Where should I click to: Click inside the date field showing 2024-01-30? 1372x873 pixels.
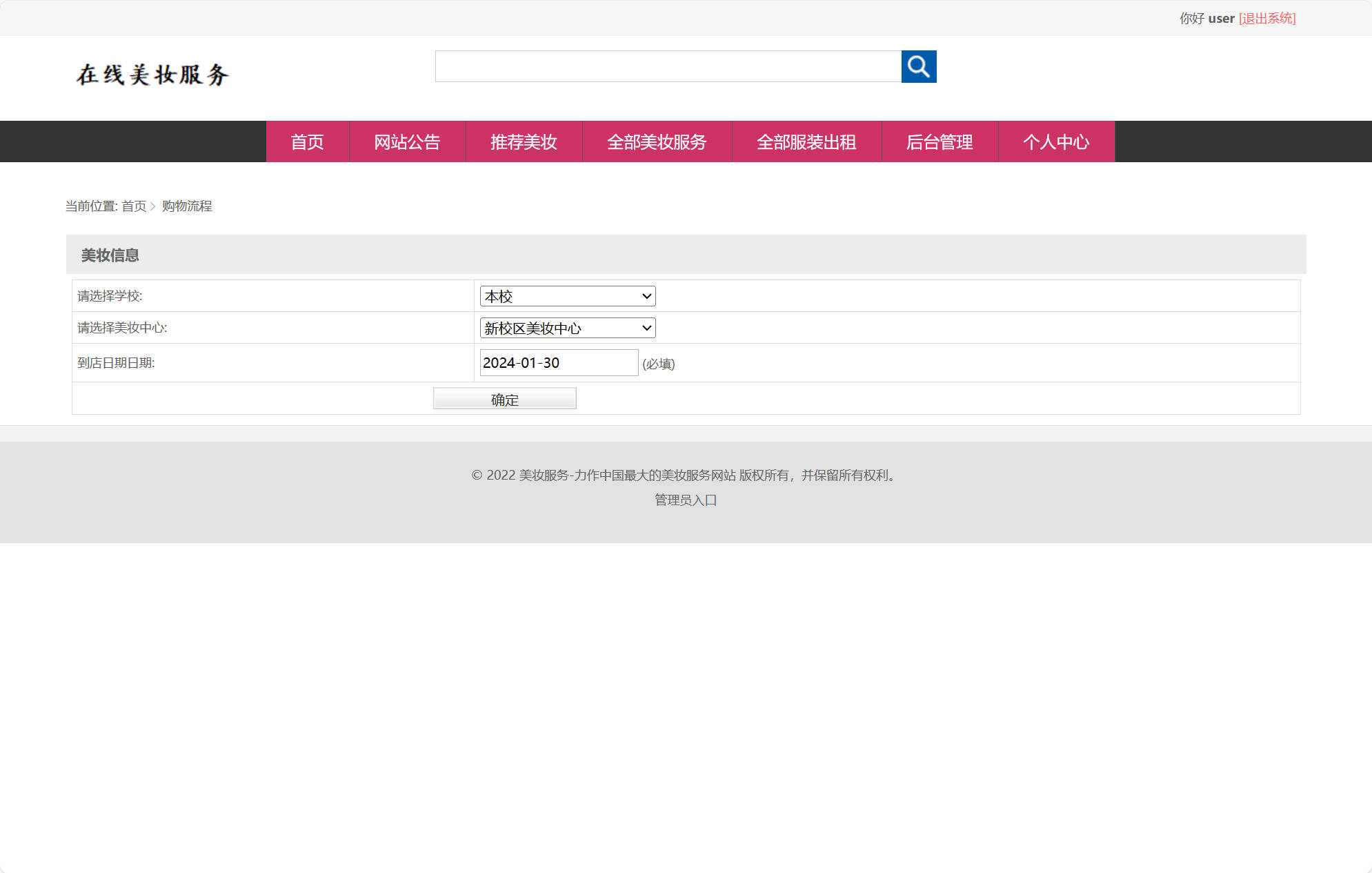pyautogui.click(x=559, y=362)
